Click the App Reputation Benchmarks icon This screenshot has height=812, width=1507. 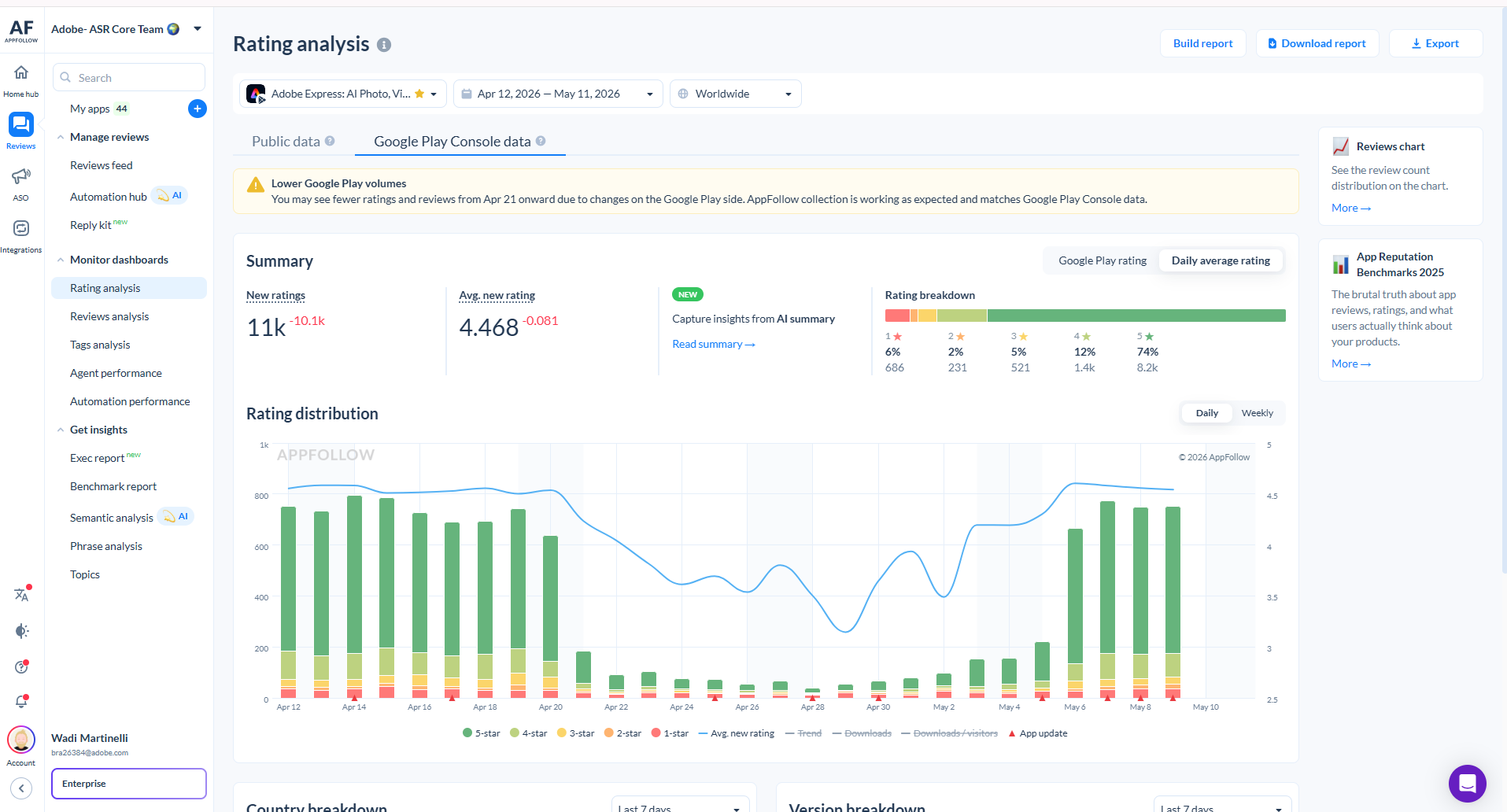(1341, 264)
